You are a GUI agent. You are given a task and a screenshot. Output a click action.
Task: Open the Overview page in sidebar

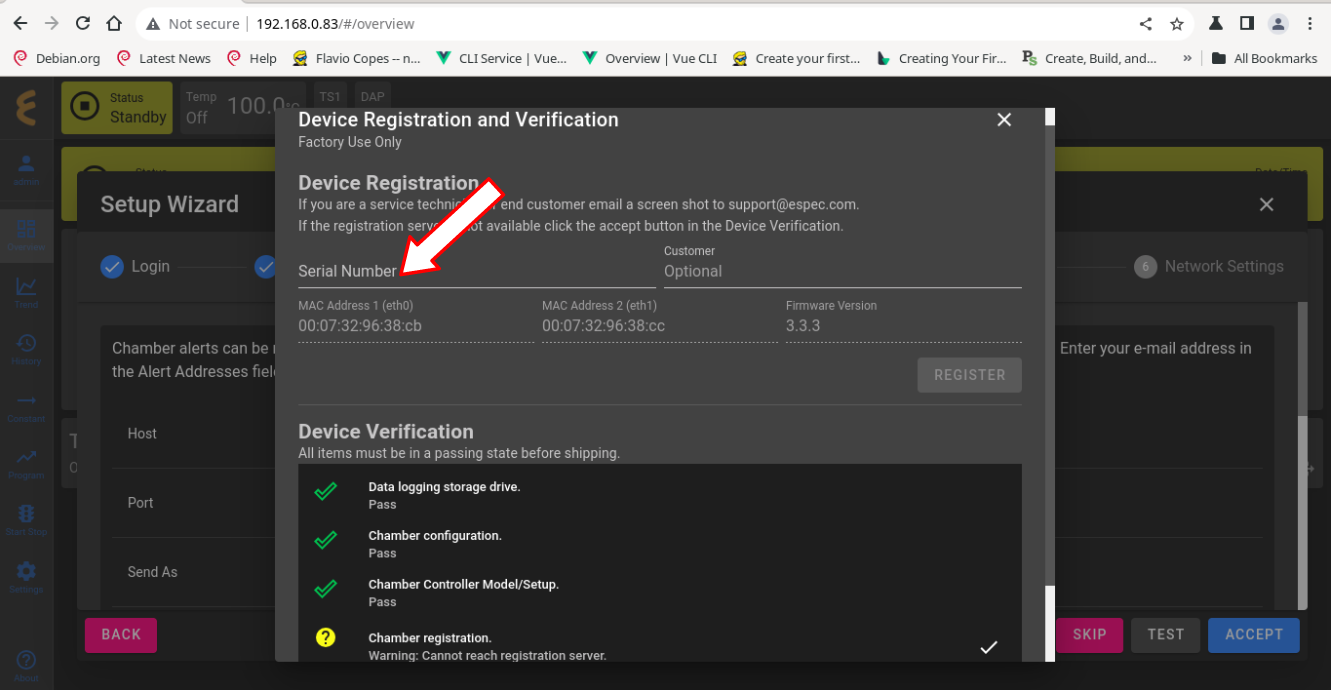(x=26, y=236)
